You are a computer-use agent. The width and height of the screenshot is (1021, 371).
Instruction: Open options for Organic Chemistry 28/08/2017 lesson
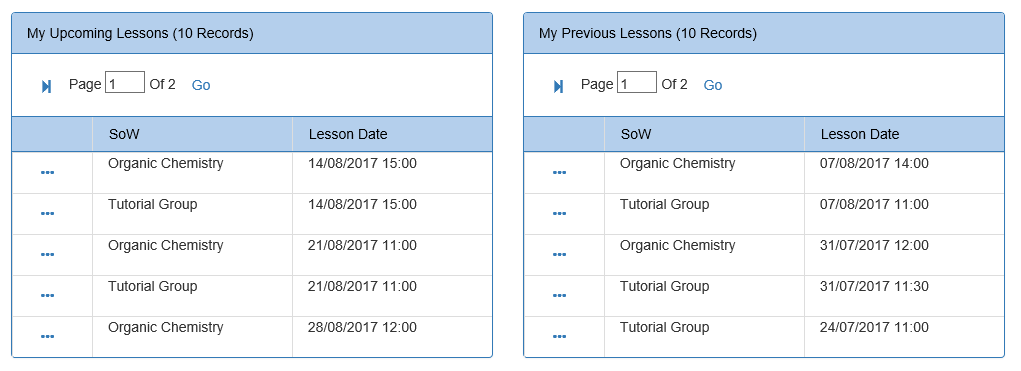tap(48, 337)
